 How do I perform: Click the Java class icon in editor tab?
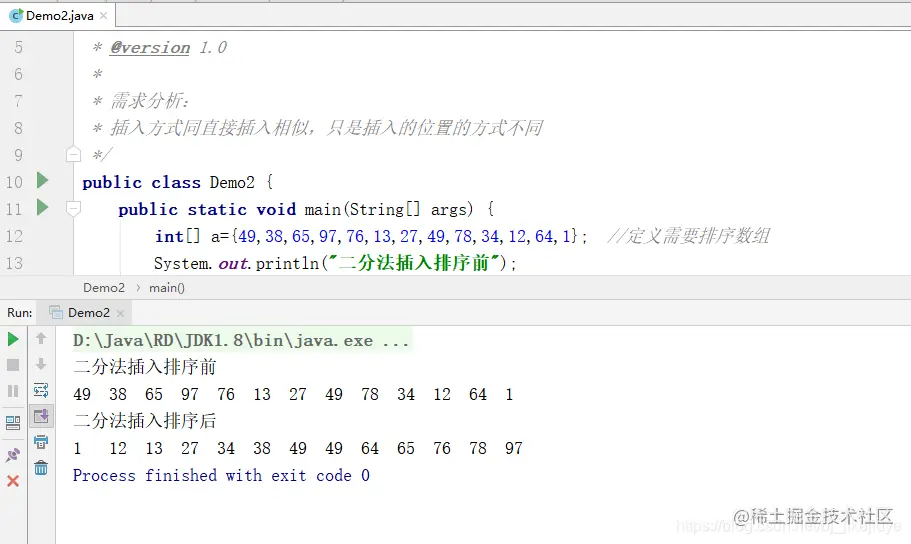click(x=16, y=16)
